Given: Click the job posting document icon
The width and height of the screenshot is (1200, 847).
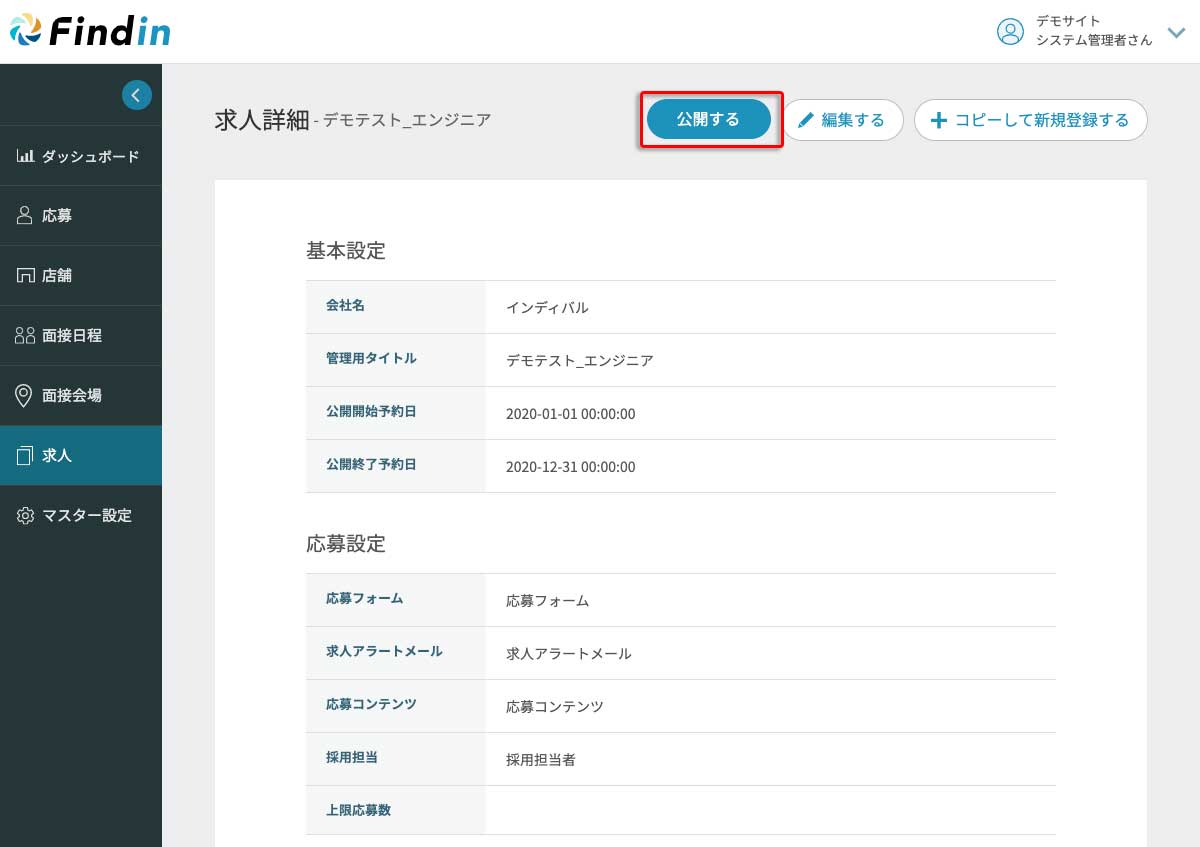Looking at the screenshot, I should coord(25,456).
